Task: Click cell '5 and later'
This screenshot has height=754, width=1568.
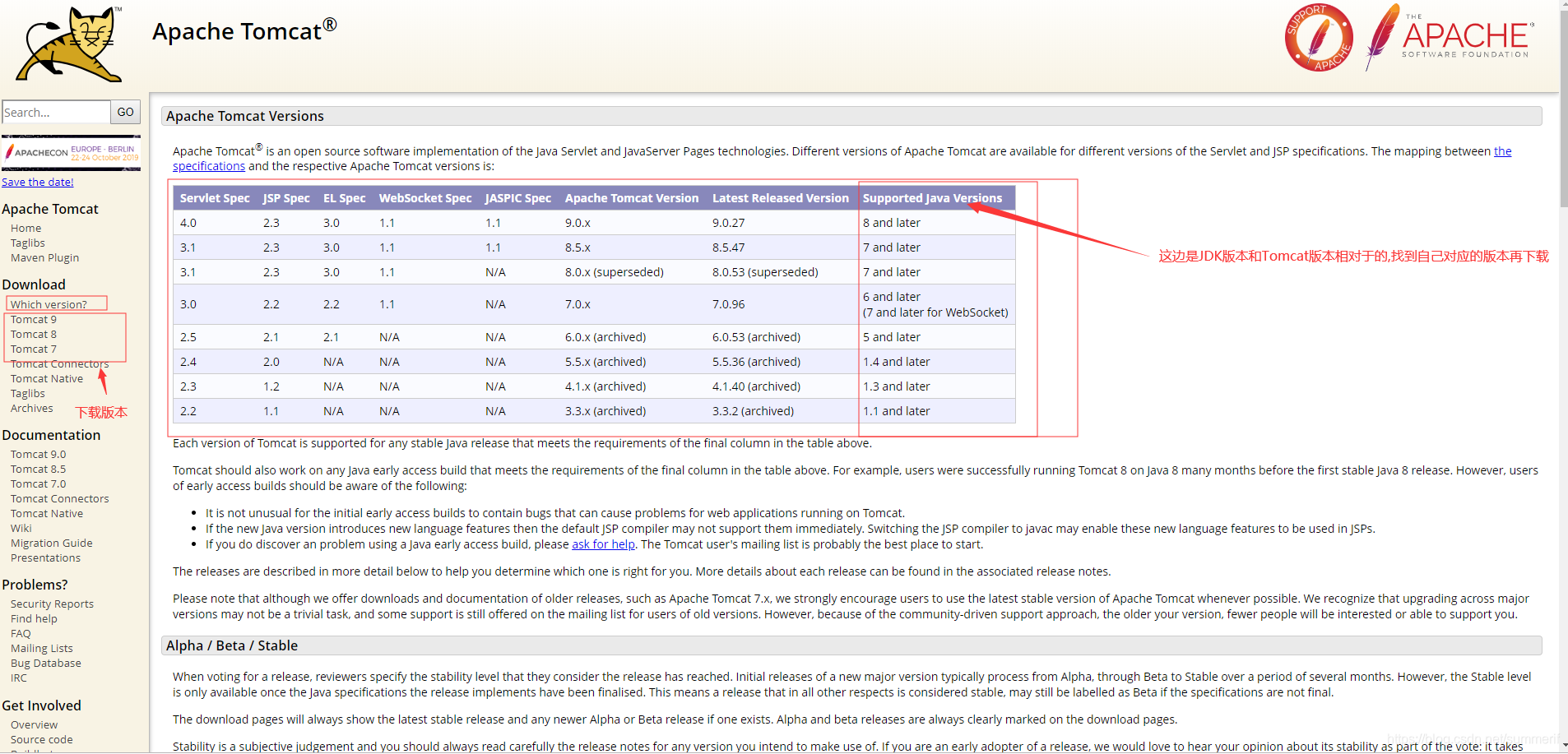Action: pos(892,337)
